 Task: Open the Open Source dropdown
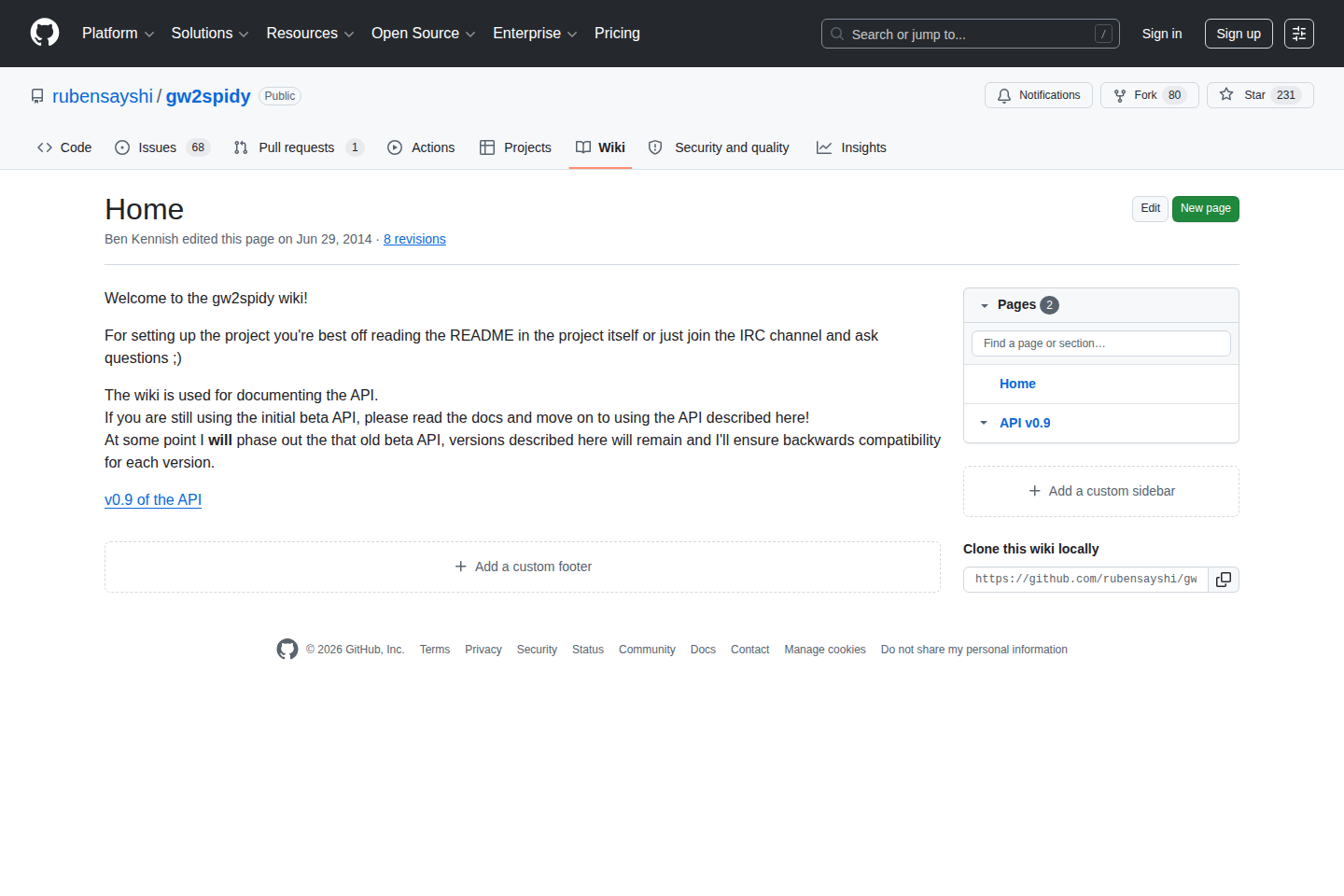point(423,34)
